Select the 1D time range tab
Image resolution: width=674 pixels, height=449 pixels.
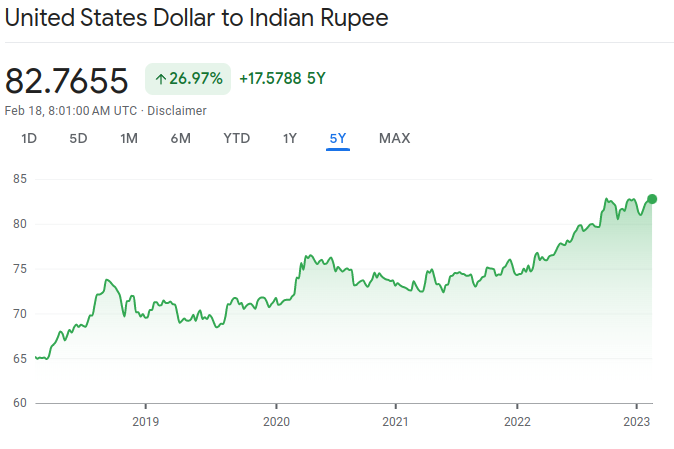pyautogui.click(x=29, y=138)
